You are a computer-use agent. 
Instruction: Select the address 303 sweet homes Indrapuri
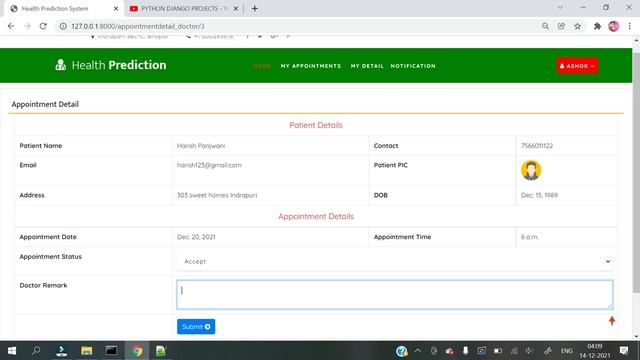[217, 195]
